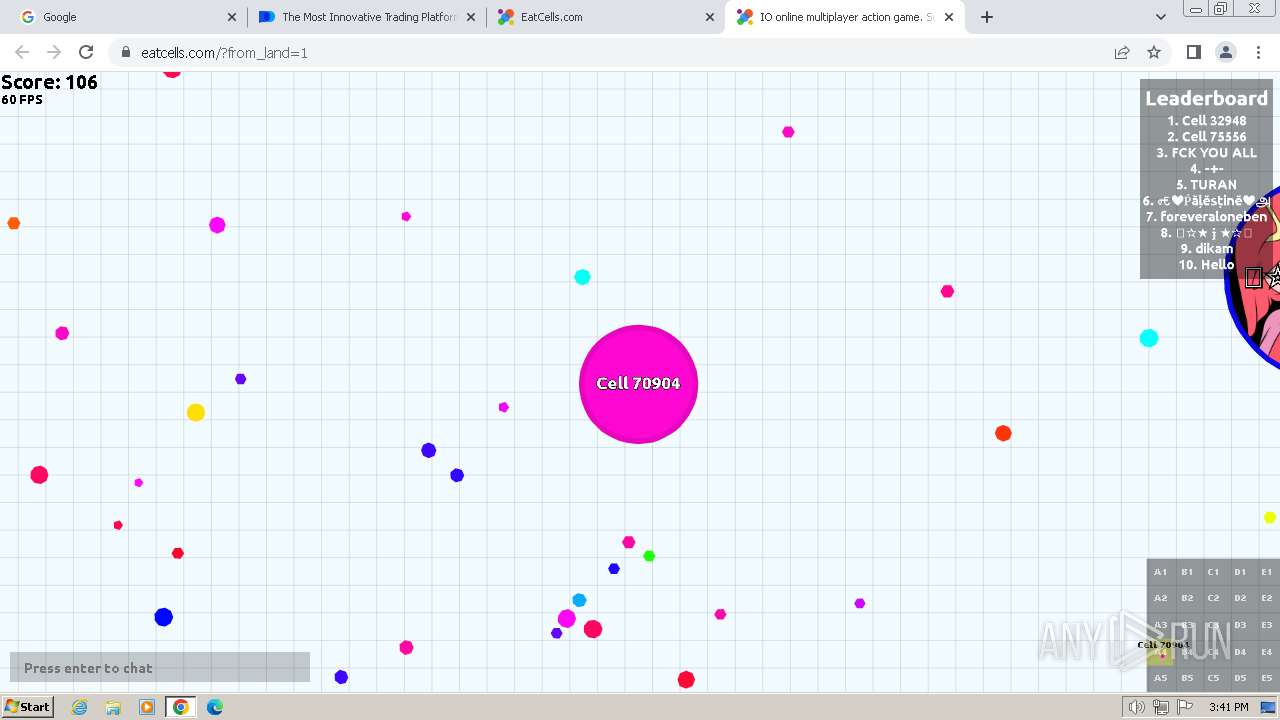The width and height of the screenshot is (1280, 720).
Task: Click the orange-red food pellet right of the player cell
Action: tap(1003, 433)
